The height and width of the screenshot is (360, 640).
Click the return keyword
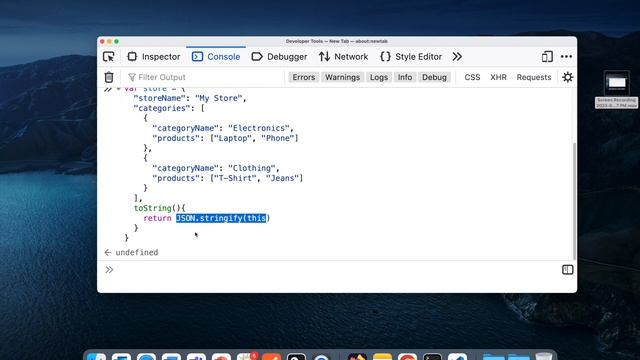(x=157, y=218)
